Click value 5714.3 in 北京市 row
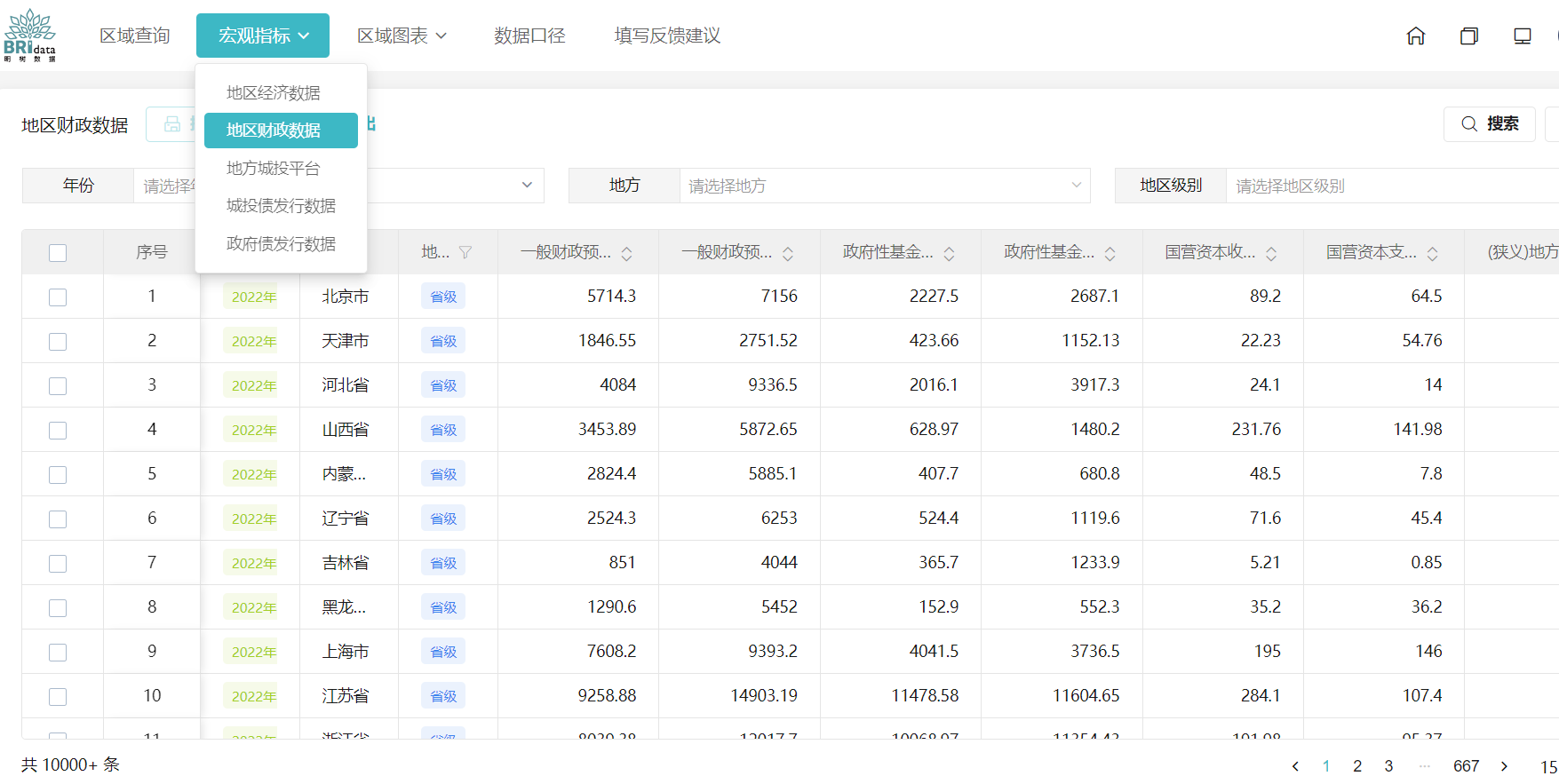The image size is (1559, 784). point(611,297)
